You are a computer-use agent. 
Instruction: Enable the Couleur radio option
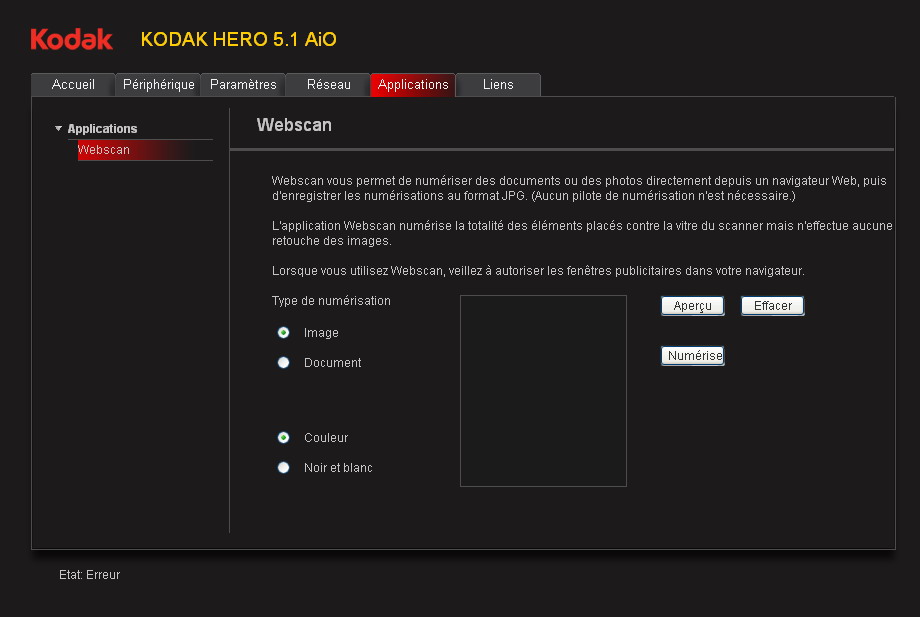click(x=284, y=438)
